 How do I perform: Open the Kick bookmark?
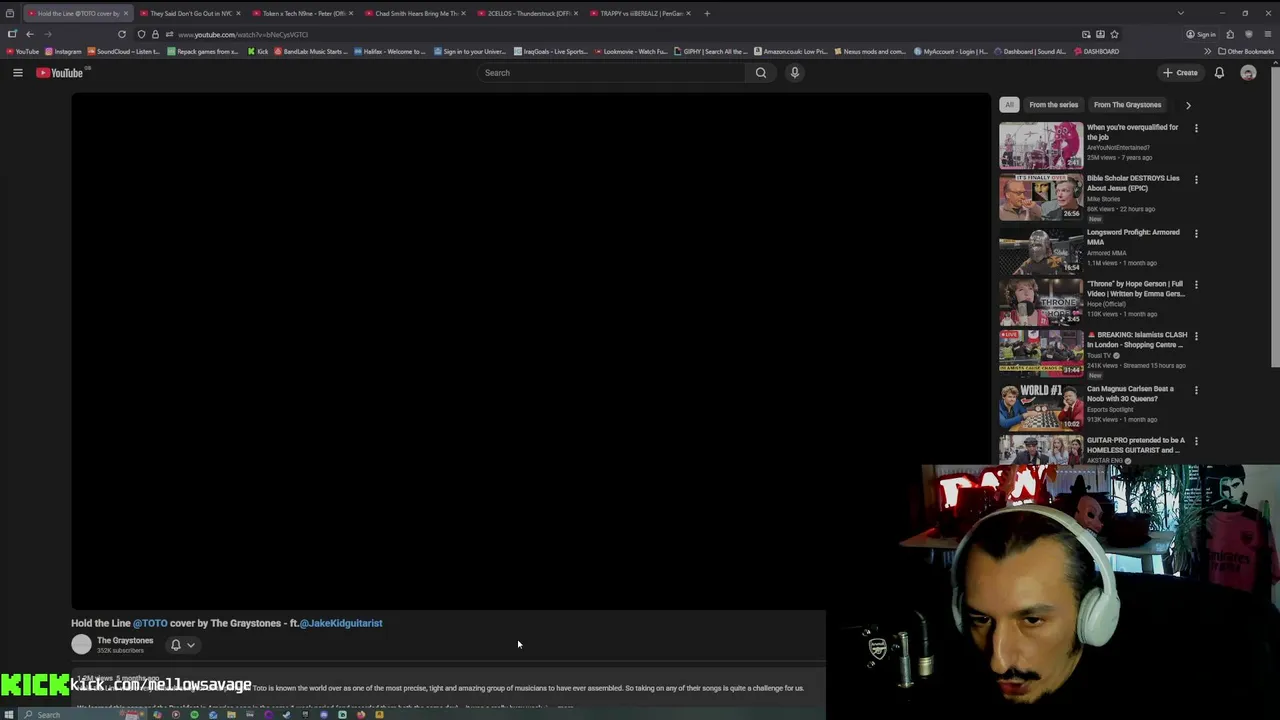pos(258,51)
